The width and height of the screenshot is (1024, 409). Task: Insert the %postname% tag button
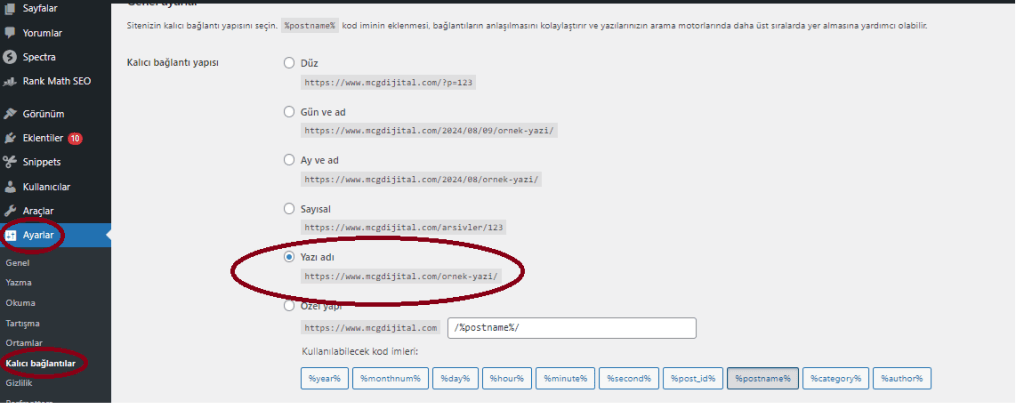(x=762, y=378)
